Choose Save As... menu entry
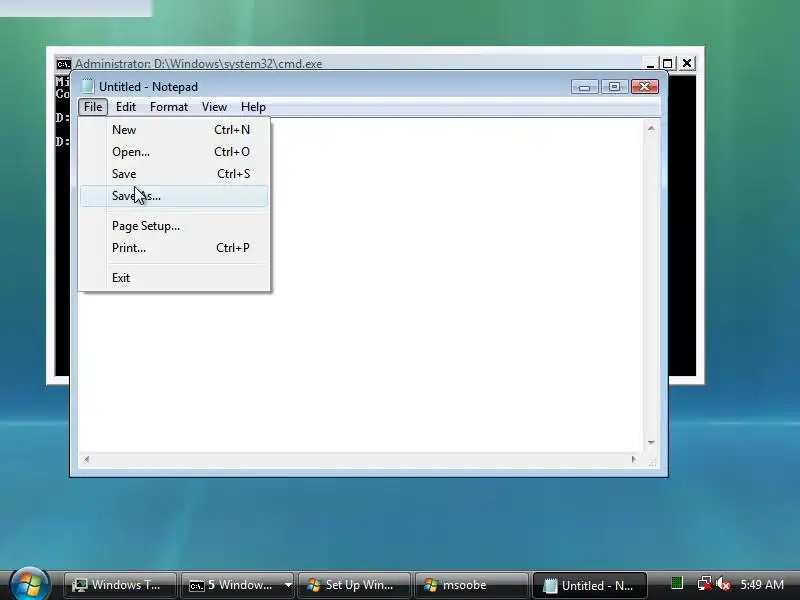This screenshot has height=600, width=800. tap(174, 196)
